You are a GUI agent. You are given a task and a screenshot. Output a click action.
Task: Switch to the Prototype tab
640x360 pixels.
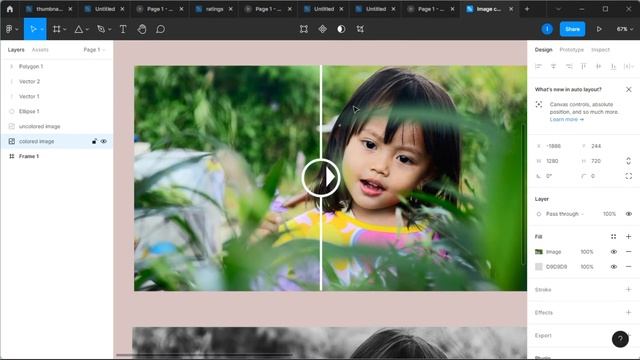pyautogui.click(x=571, y=50)
